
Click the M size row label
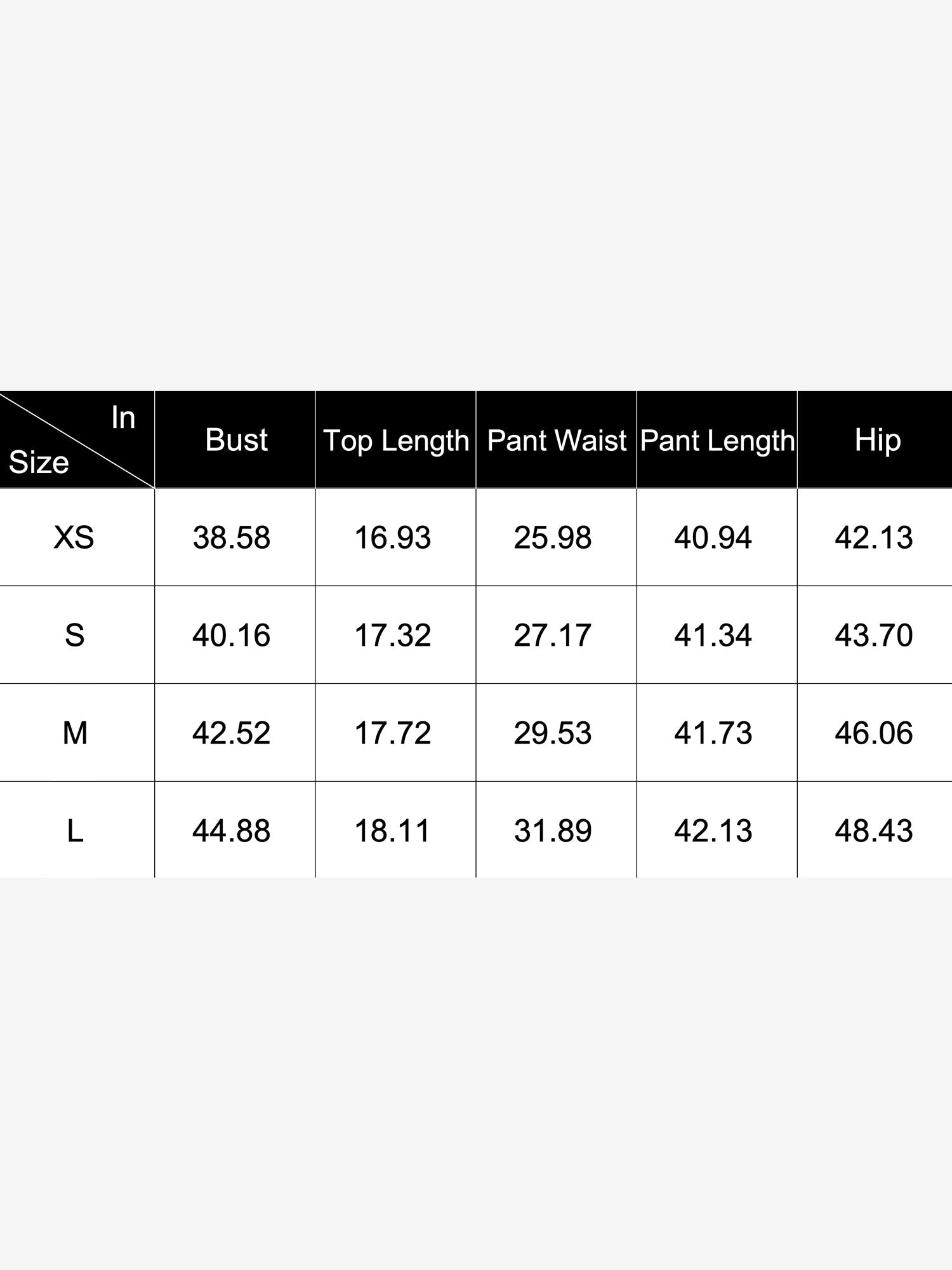[75, 733]
